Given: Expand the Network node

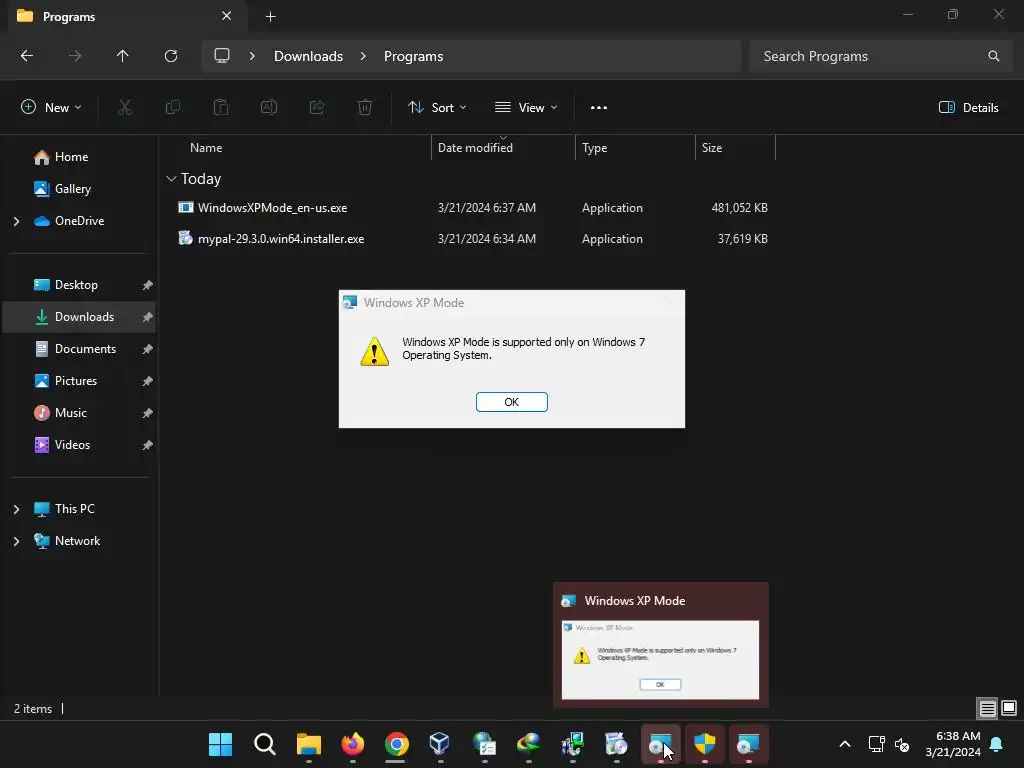Looking at the screenshot, I should tap(16, 541).
